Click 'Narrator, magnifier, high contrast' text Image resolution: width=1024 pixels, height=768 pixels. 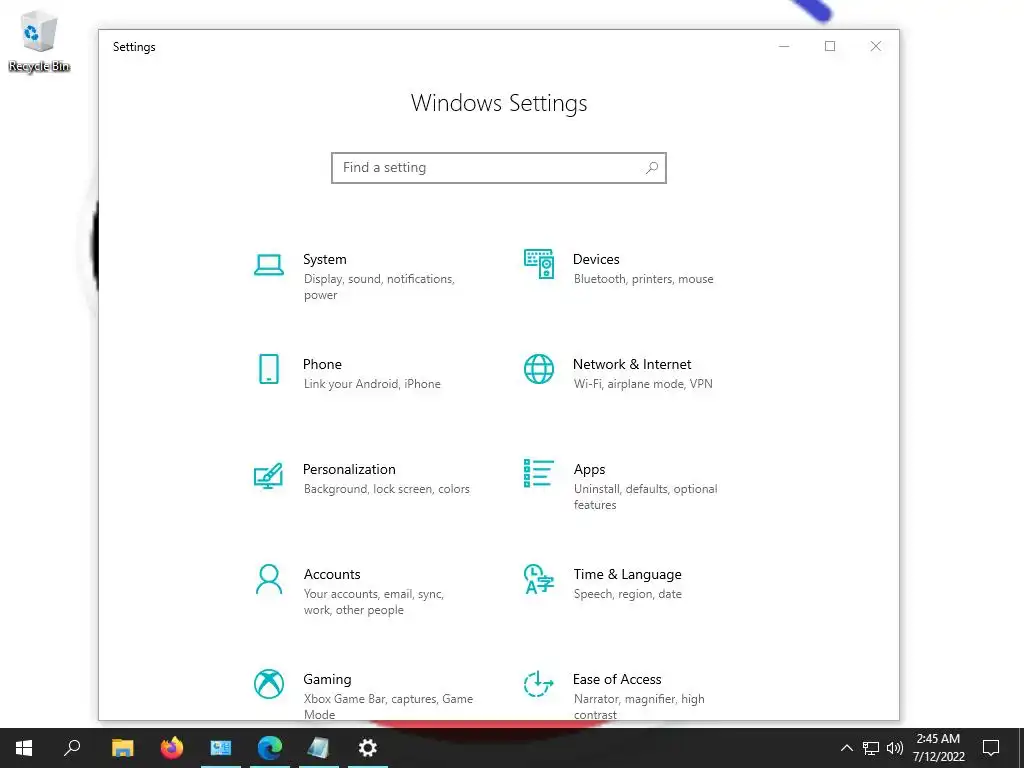click(x=639, y=707)
